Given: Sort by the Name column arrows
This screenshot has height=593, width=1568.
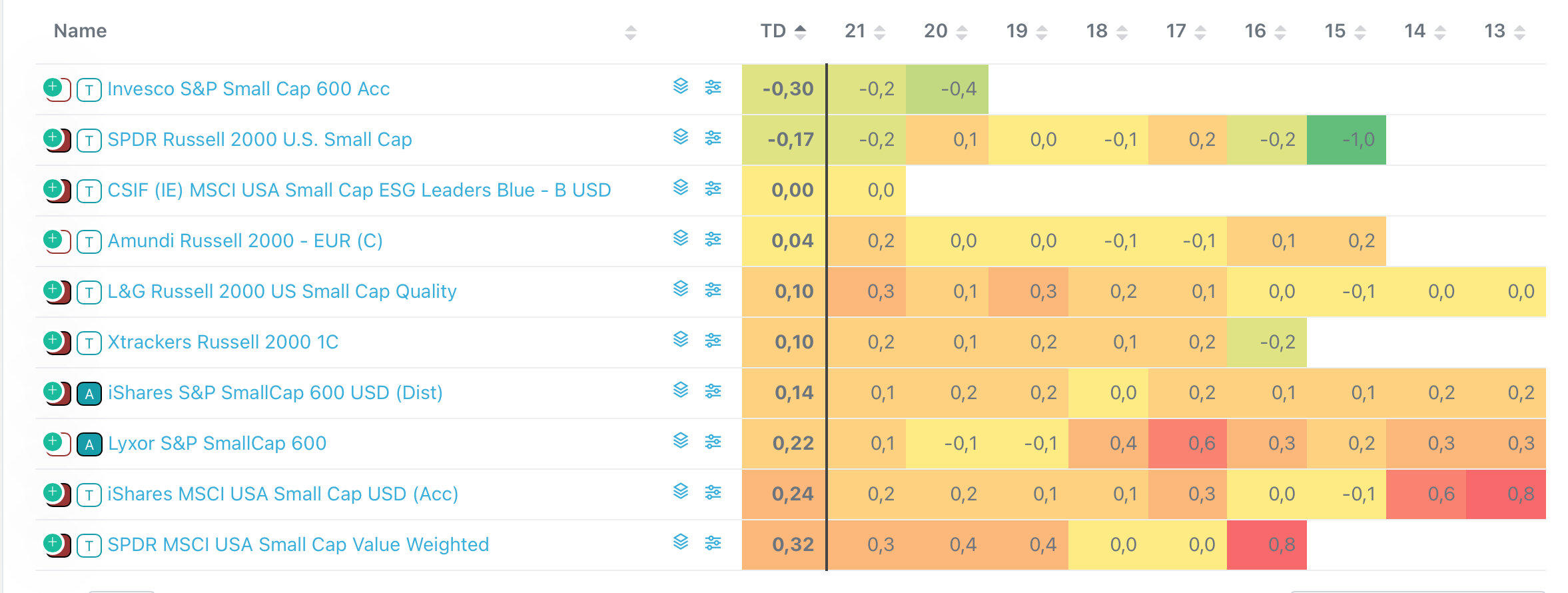Looking at the screenshot, I should click(x=630, y=32).
